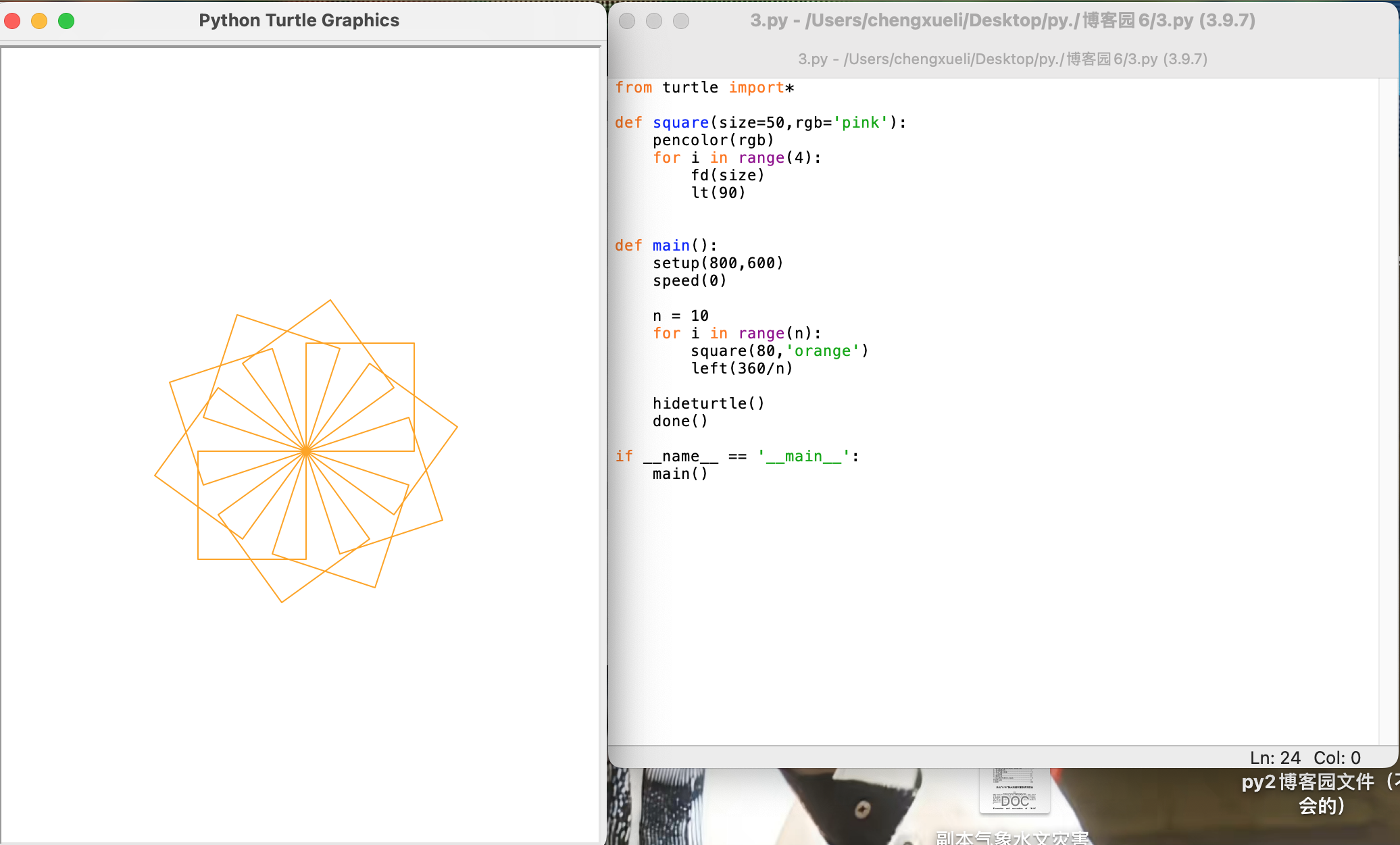1400x845 pixels.
Task: Click the 3.py file path subtitle line
Action: [x=1002, y=59]
